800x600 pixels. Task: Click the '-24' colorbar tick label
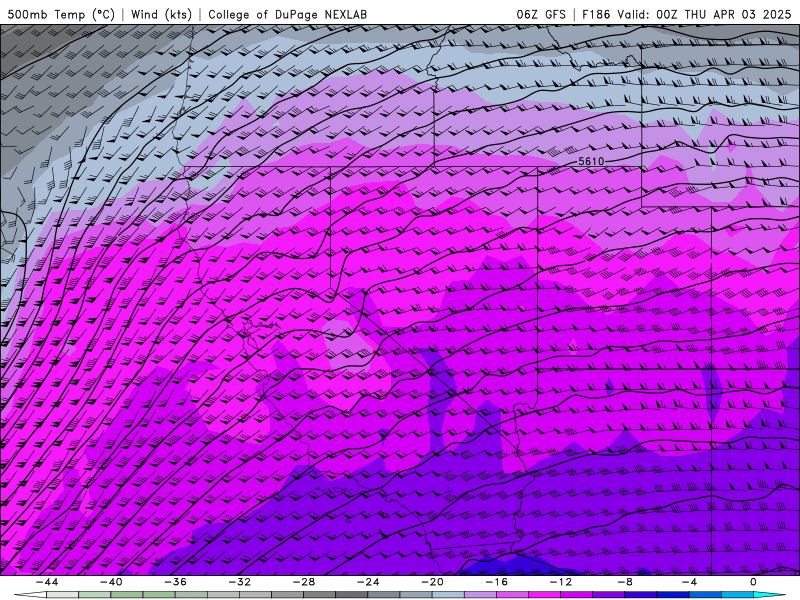point(368,582)
